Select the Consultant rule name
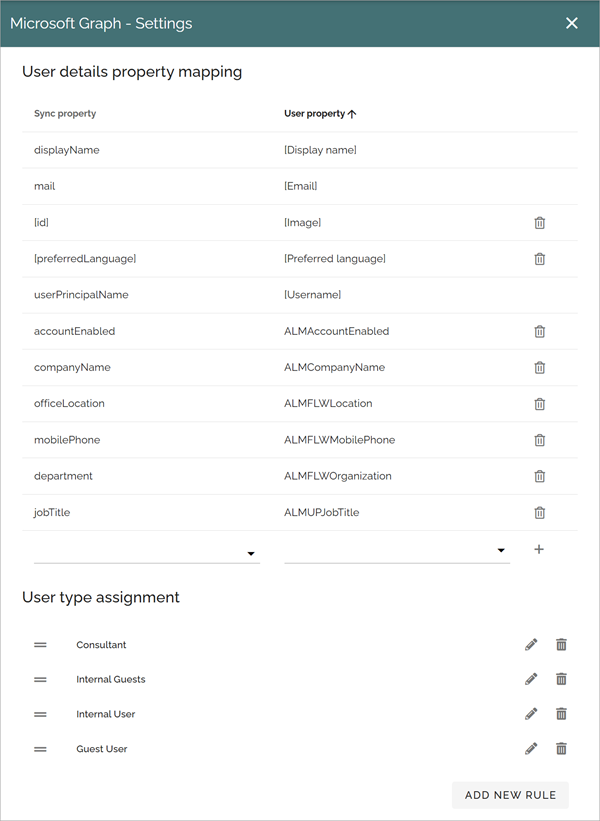 [101, 645]
